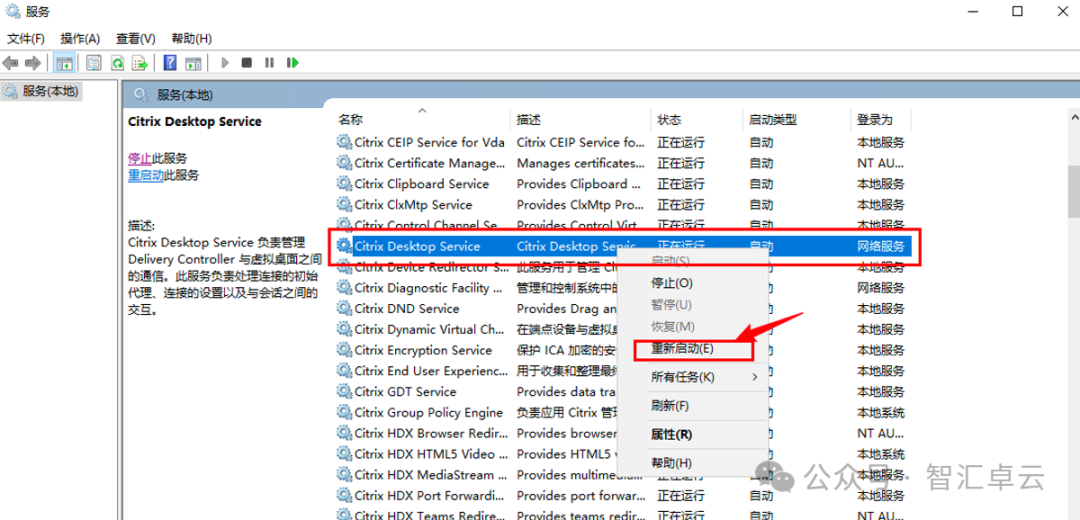Click the gear icon beside Citrix End User Experienc...
Image resolution: width=1080 pixels, height=520 pixels.
coord(344,371)
